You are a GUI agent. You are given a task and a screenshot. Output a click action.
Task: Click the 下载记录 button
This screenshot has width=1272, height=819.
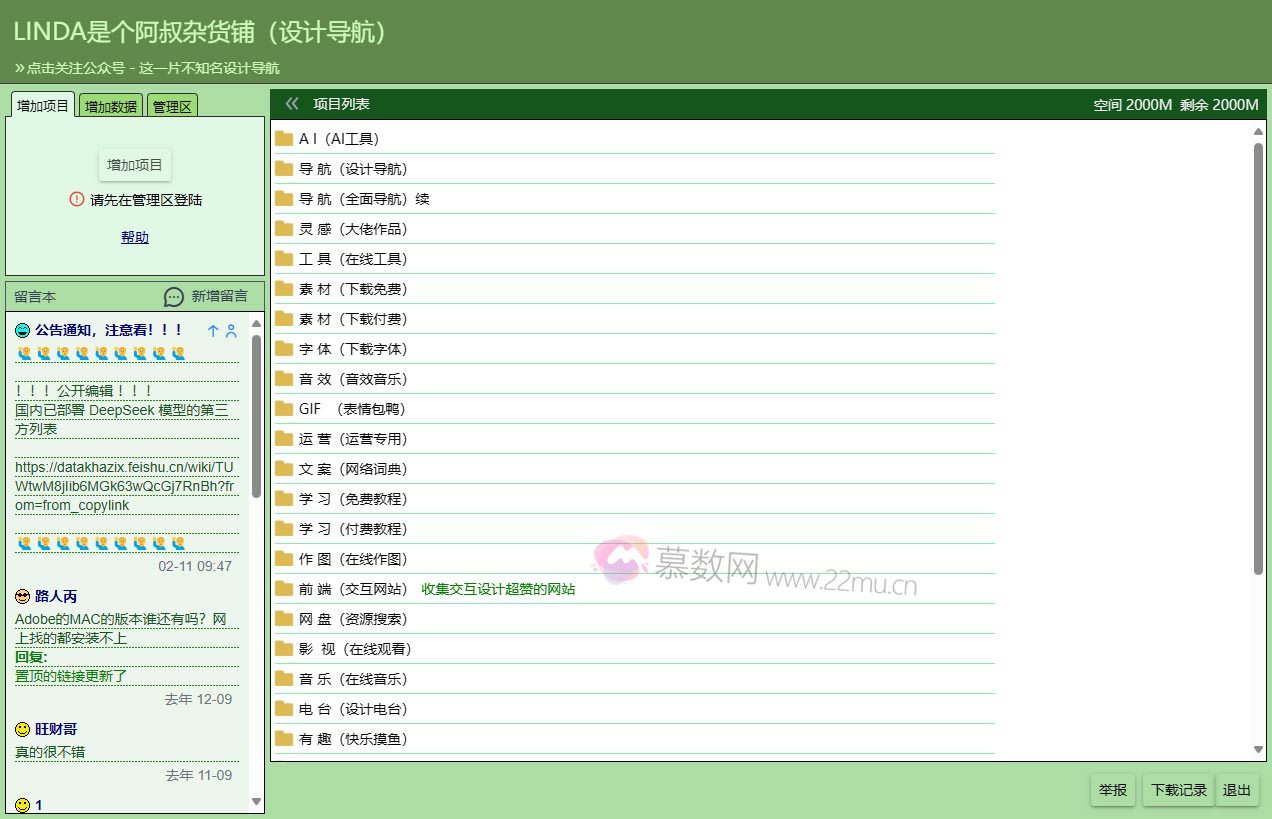(x=1179, y=790)
